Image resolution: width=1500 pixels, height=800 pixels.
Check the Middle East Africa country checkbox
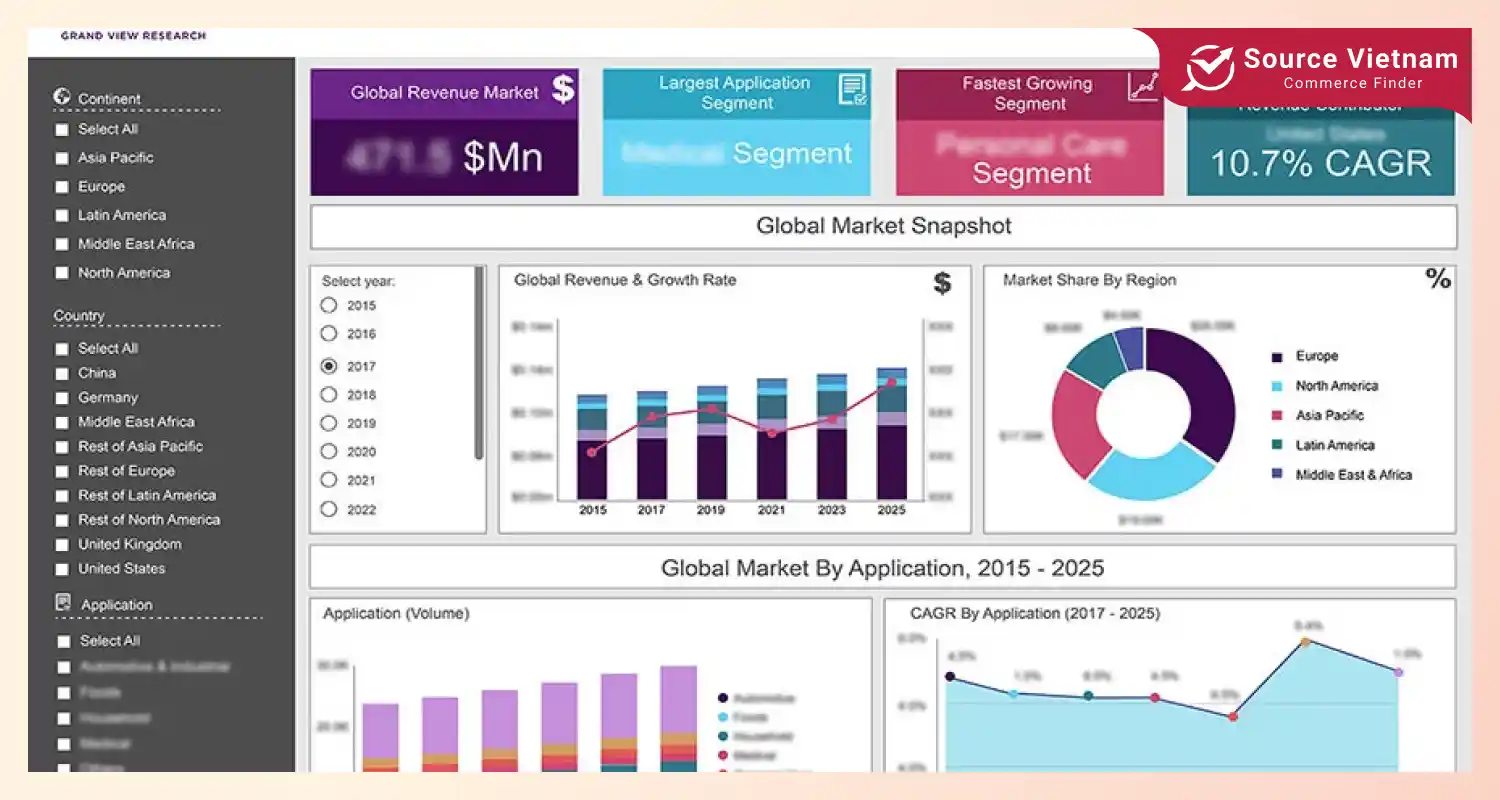coord(62,422)
